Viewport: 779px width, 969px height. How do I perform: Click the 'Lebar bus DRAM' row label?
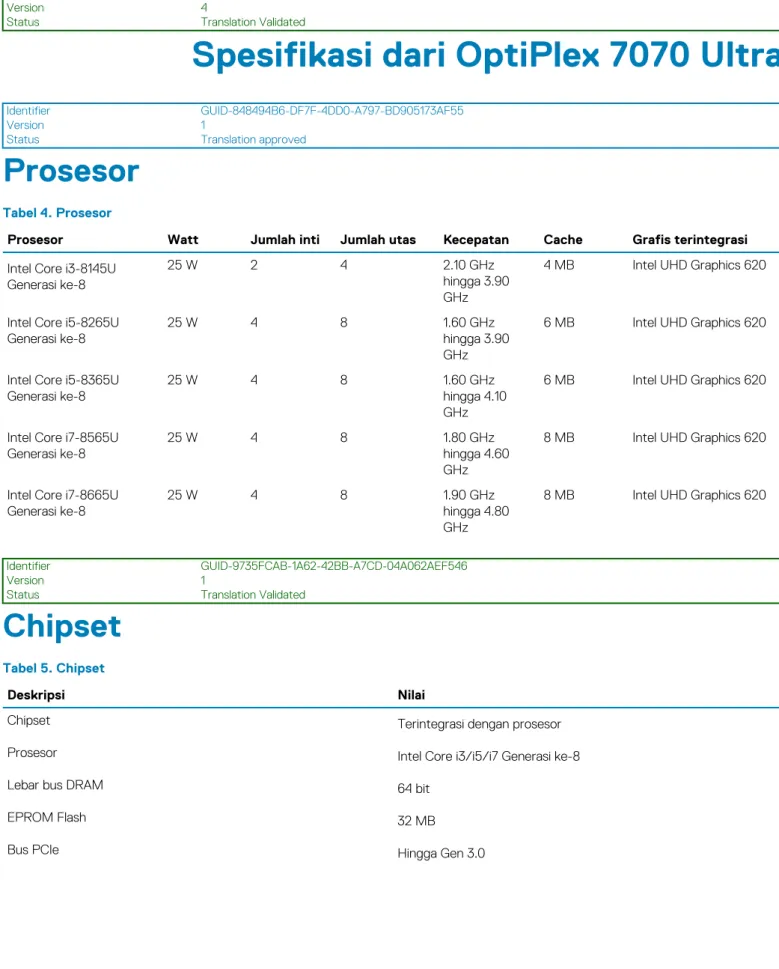pos(55,785)
